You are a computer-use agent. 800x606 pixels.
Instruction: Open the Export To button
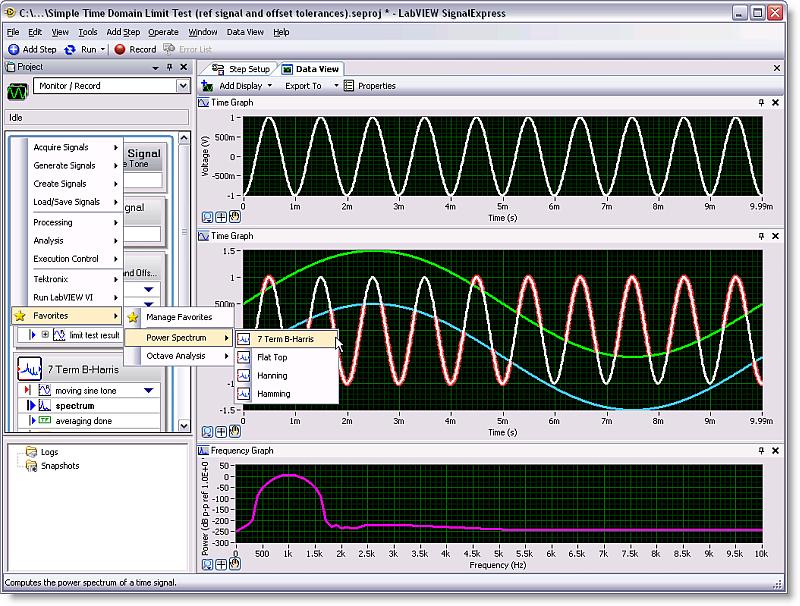(303, 86)
